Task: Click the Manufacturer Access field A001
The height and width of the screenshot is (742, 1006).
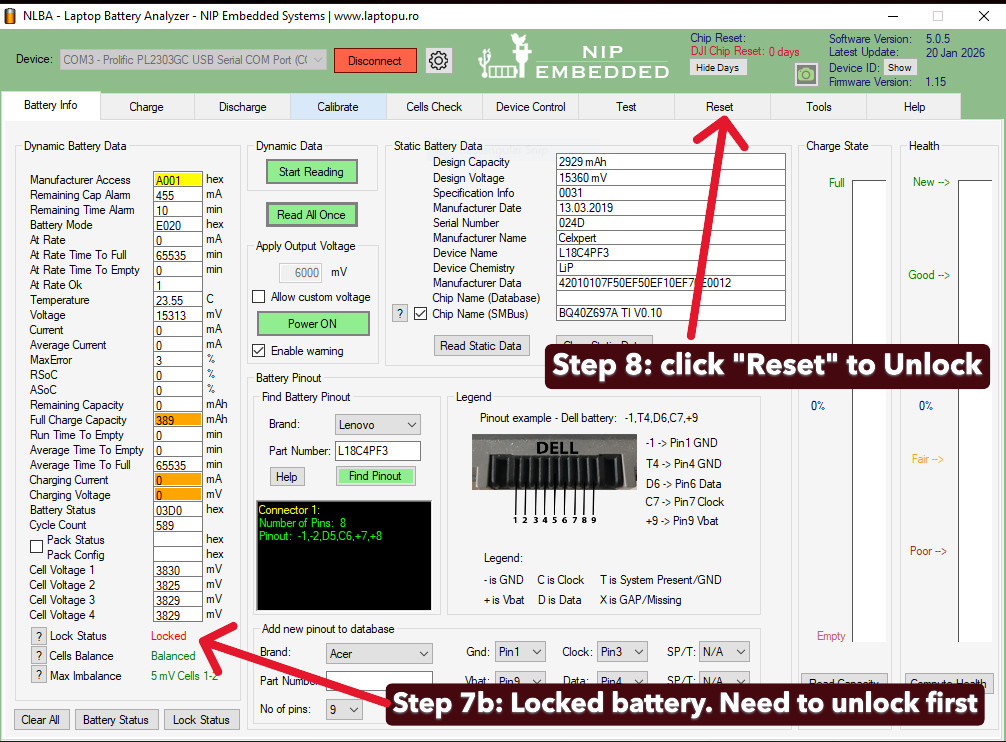Action: tap(178, 180)
